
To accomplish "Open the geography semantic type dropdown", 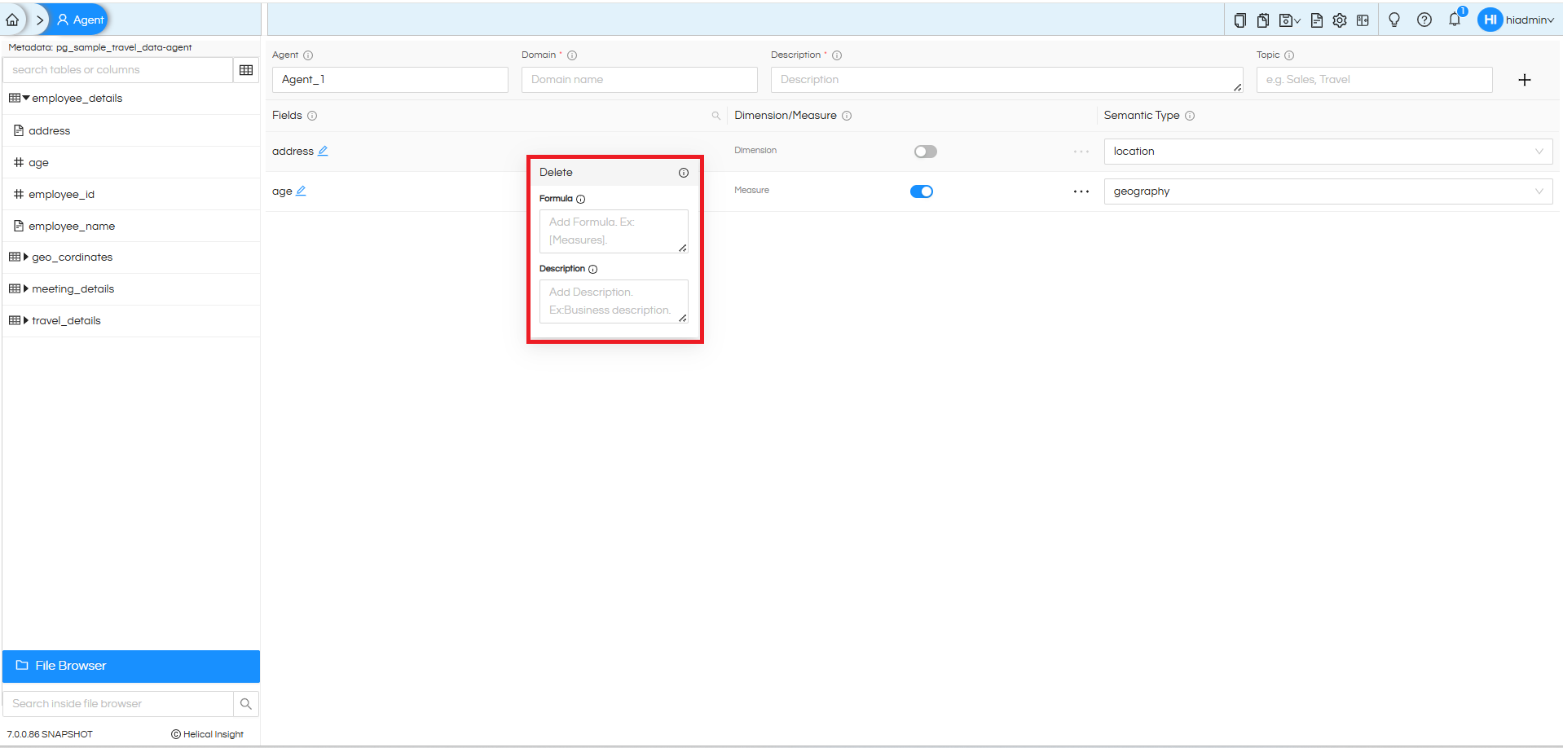I will point(1328,191).
